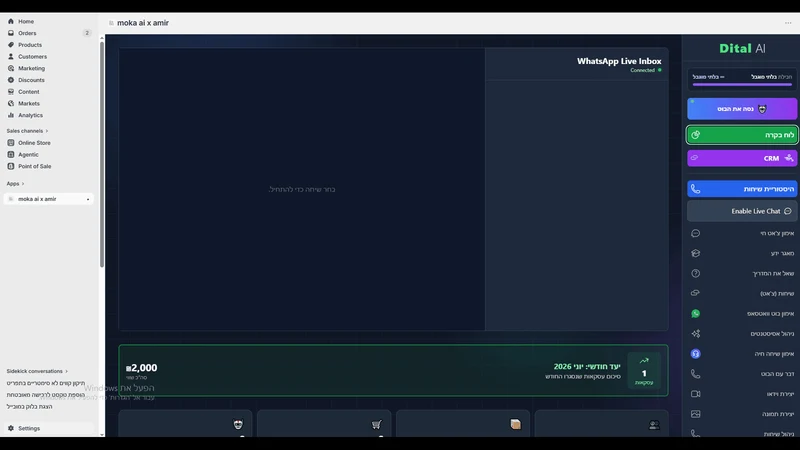Viewport: 800px width, 450px height.
Task: Pin the moka ai x amir app entry
Action: (x=88, y=199)
